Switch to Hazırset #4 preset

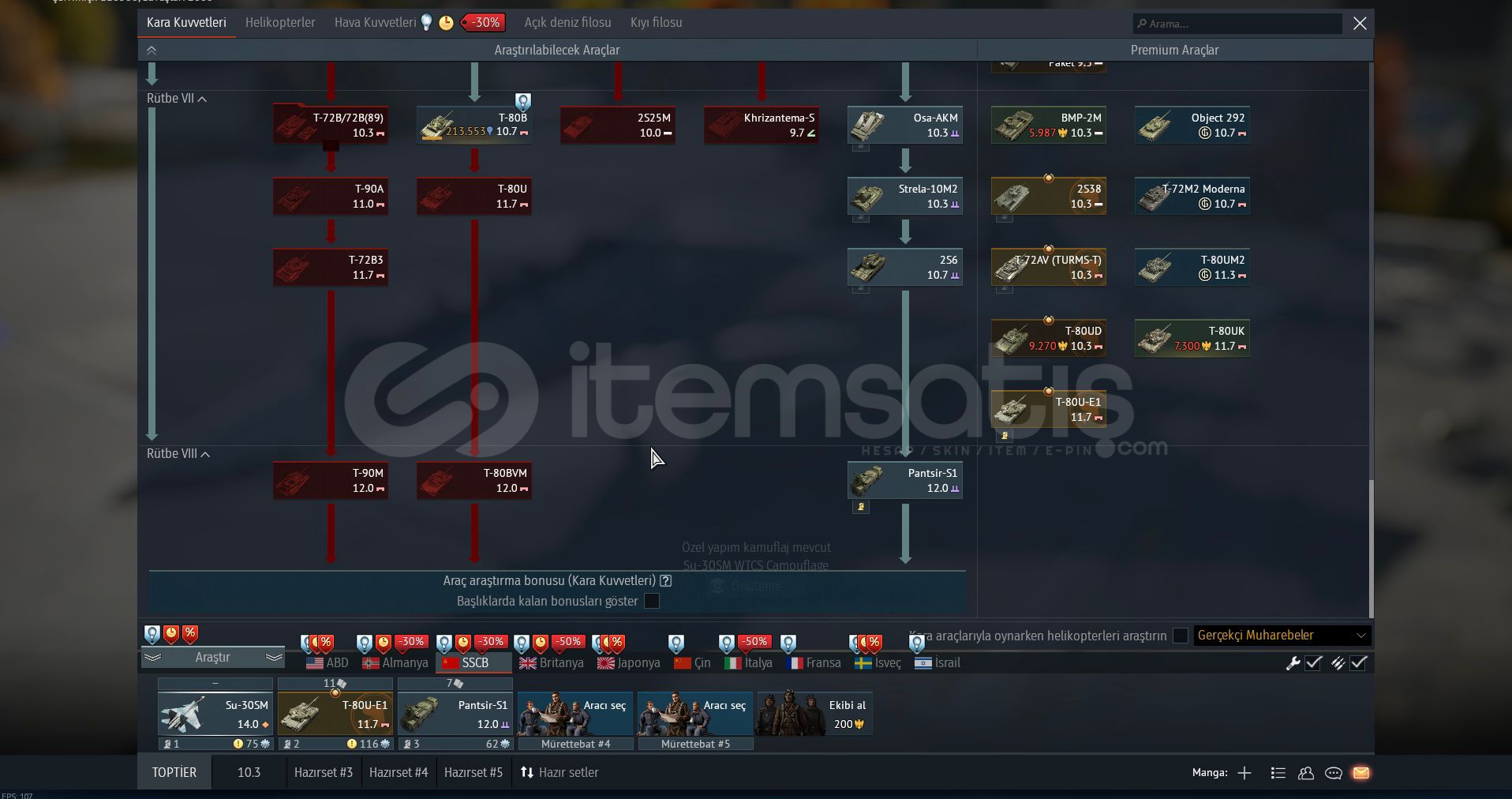coord(399,772)
